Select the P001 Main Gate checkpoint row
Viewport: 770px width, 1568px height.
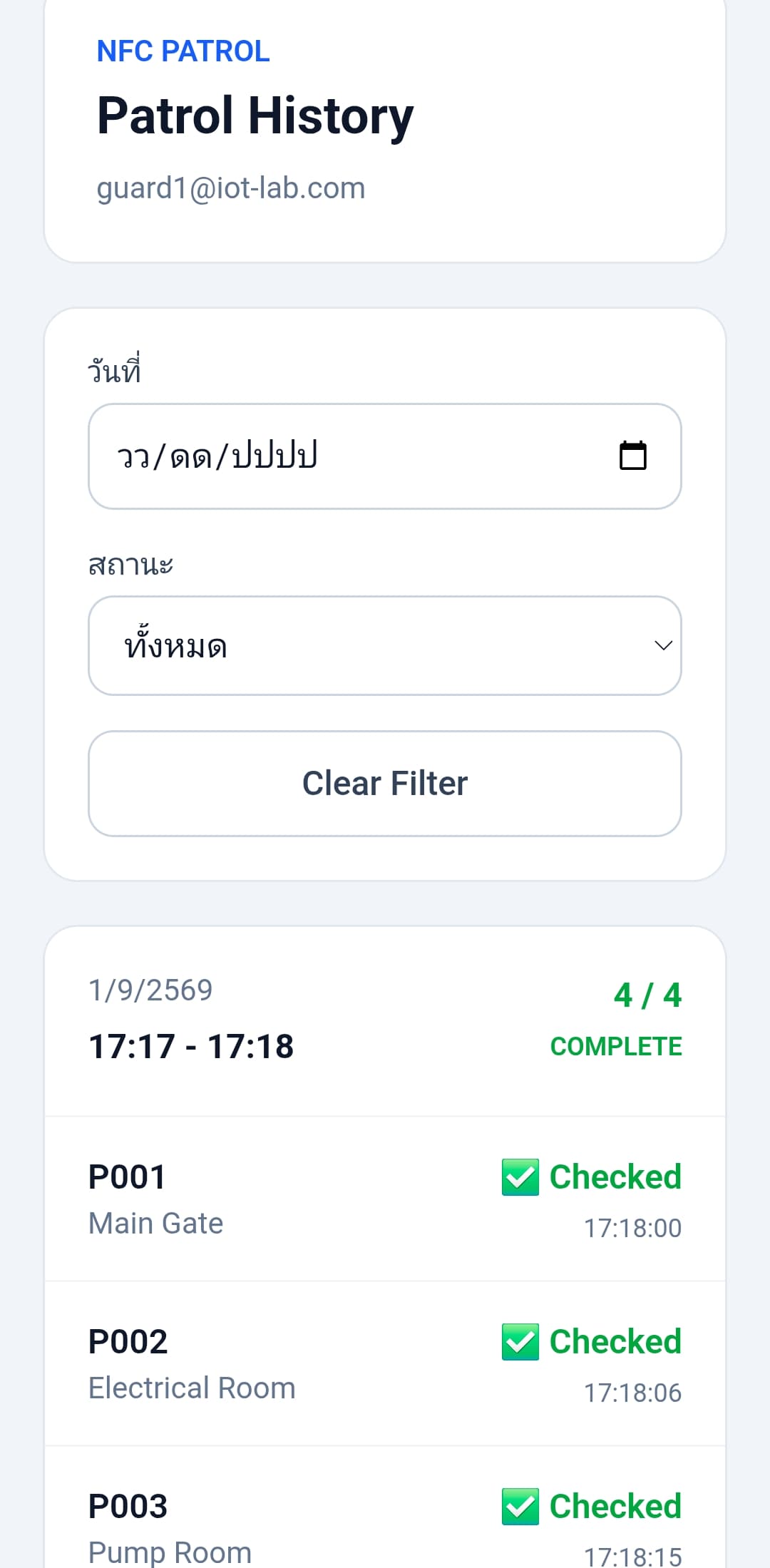coord(385,1199)
